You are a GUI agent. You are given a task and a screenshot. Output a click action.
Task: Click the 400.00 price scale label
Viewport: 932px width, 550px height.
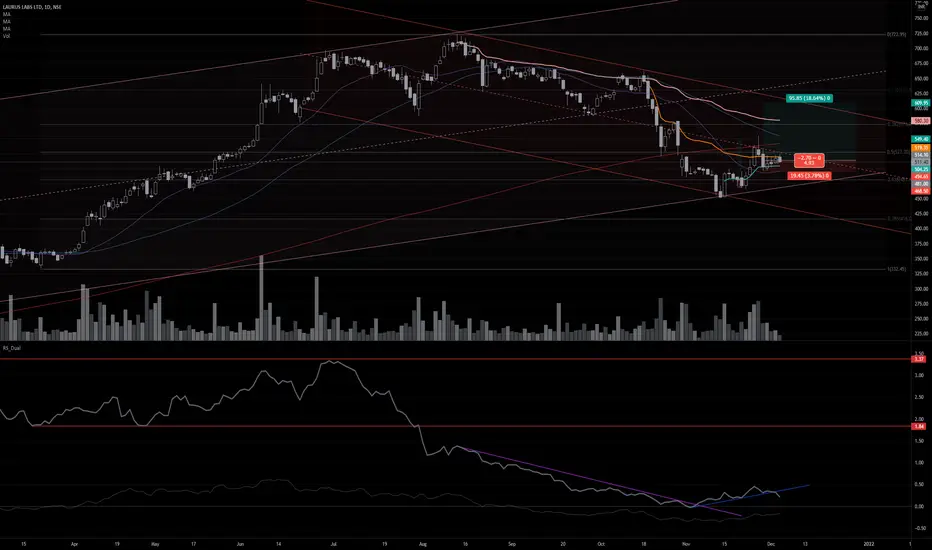point(921,228)
